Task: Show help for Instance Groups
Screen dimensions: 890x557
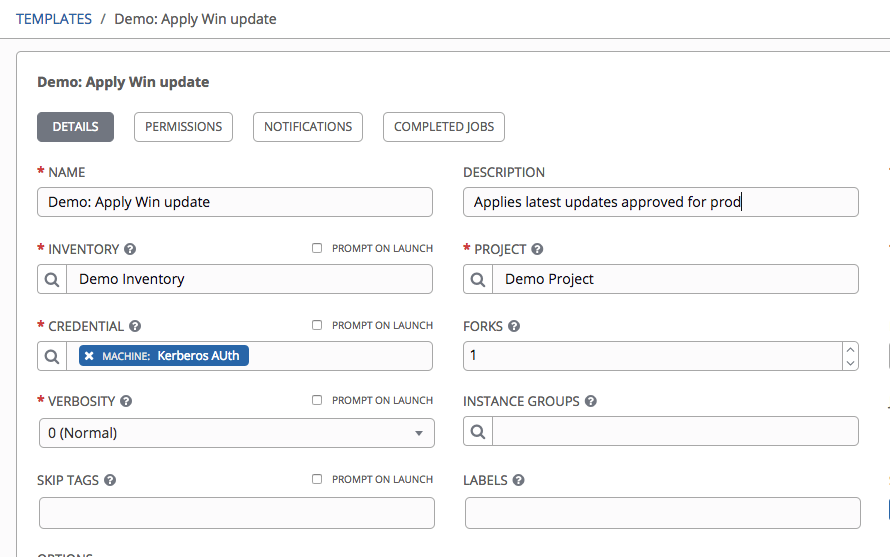Action: [x=591, y=401]
